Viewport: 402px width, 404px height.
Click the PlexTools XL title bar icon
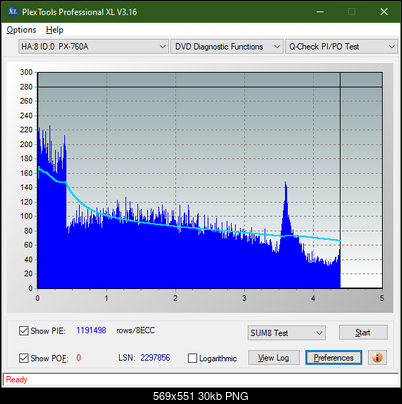tap(13, 12)
